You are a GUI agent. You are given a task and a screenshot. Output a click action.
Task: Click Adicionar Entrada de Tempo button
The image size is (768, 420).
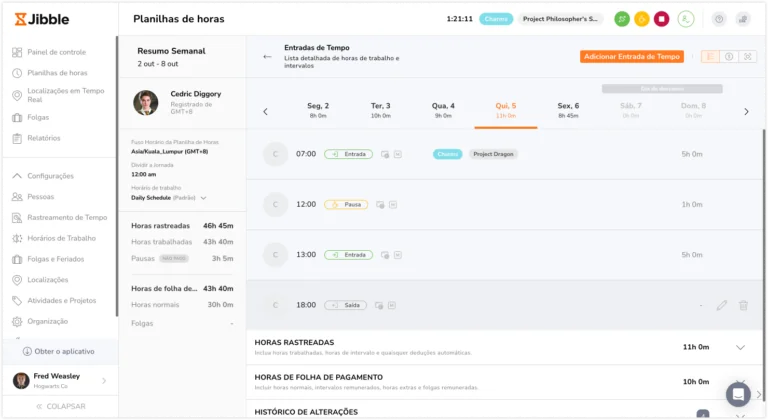tap(632, 56)
